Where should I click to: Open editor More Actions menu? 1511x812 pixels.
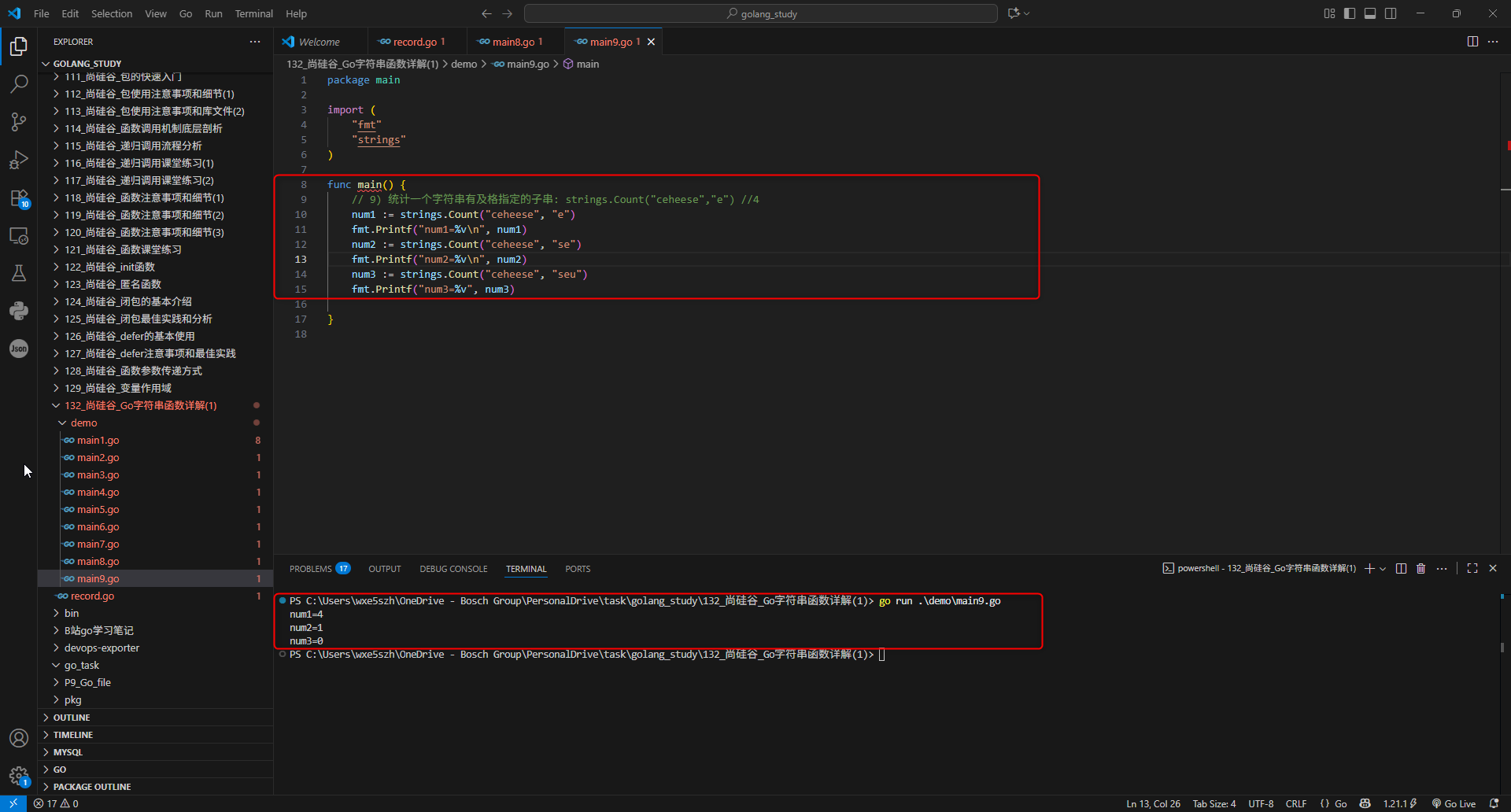[1493, 42]
